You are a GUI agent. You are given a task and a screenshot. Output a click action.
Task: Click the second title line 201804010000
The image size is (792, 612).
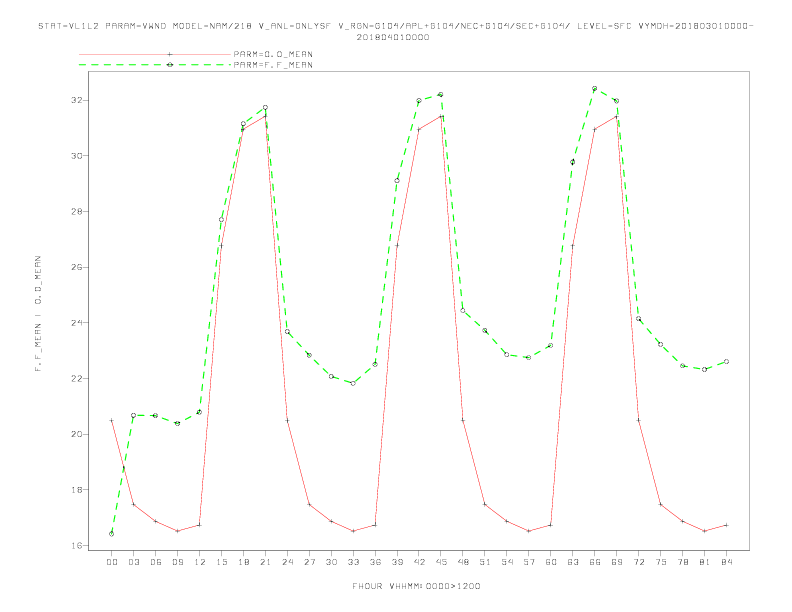393,37
